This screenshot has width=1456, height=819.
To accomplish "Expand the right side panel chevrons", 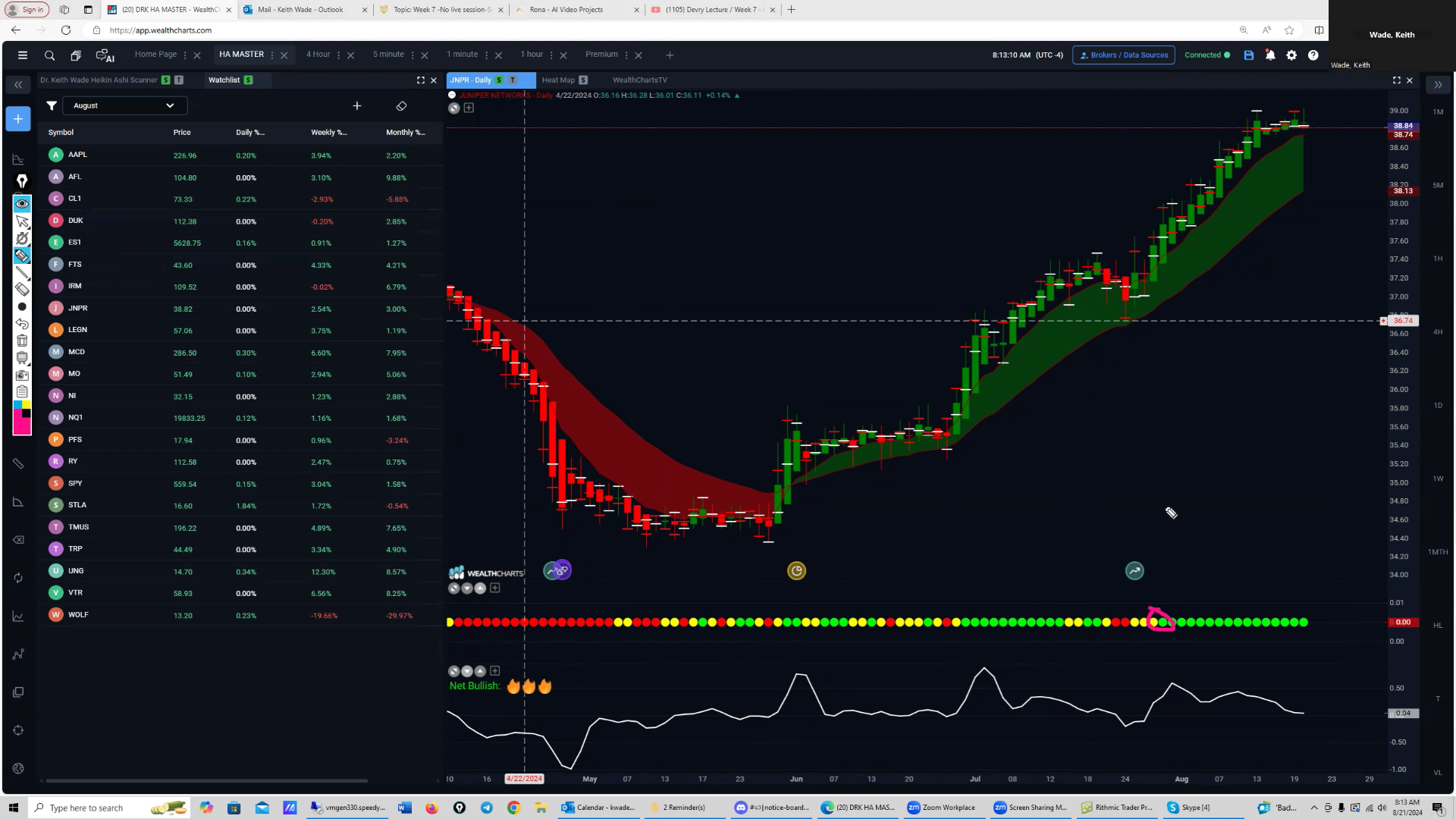I will [x=1438, y=85].
